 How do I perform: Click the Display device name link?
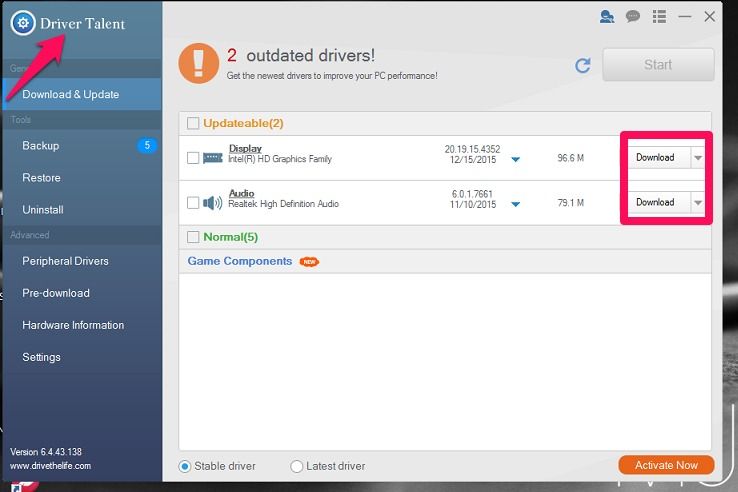pos(245,148)
